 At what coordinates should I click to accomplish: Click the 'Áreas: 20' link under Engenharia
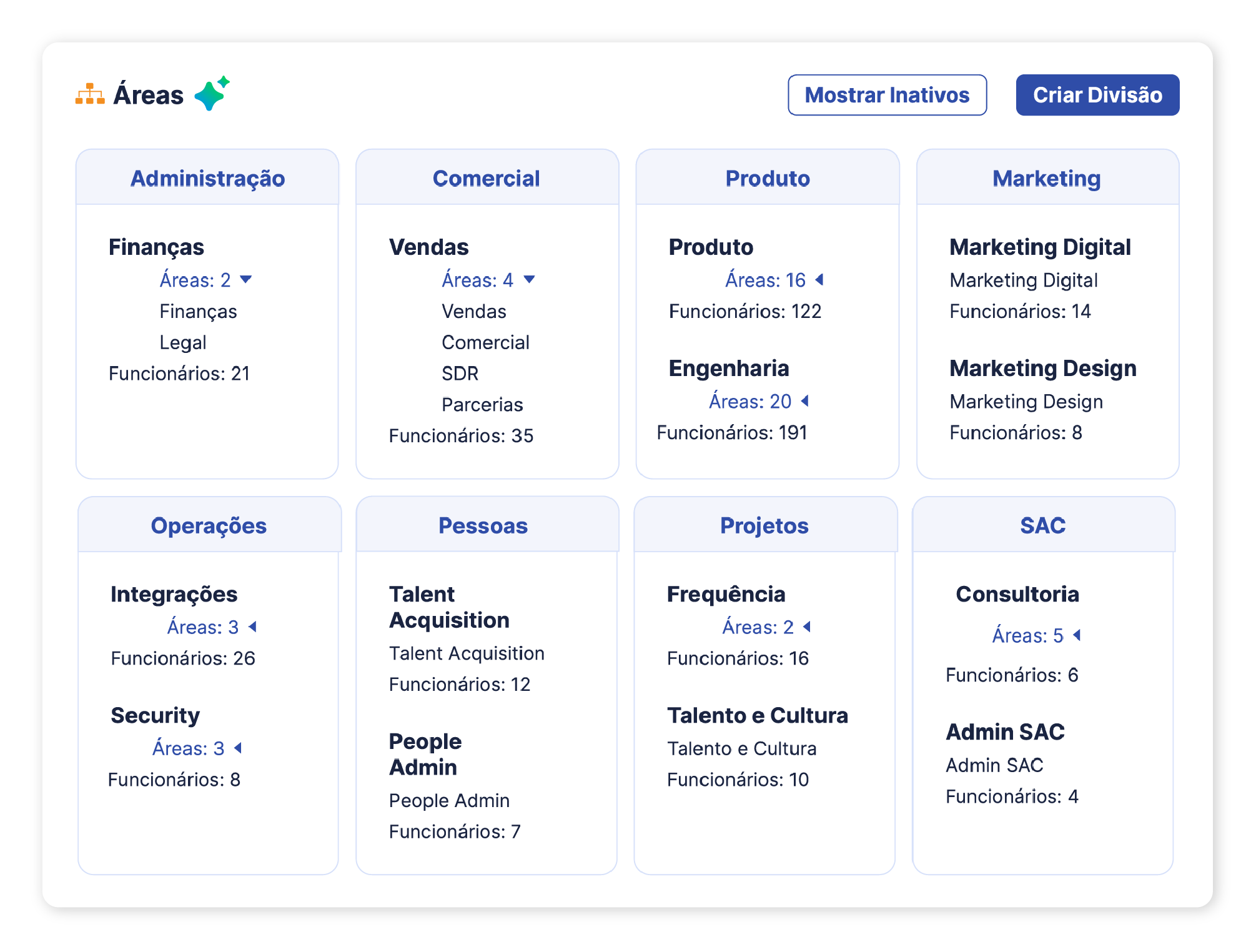[x=749, y=401]
